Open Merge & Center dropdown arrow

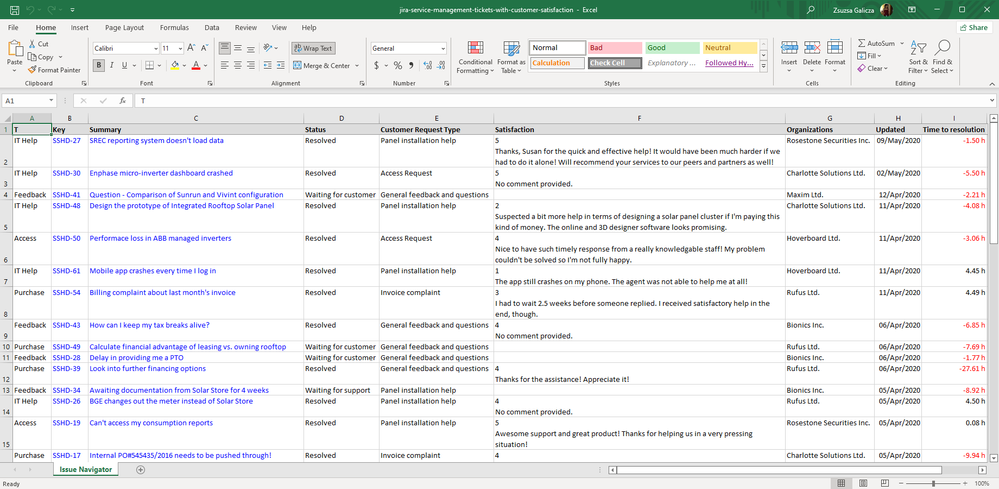pos(357,66)
